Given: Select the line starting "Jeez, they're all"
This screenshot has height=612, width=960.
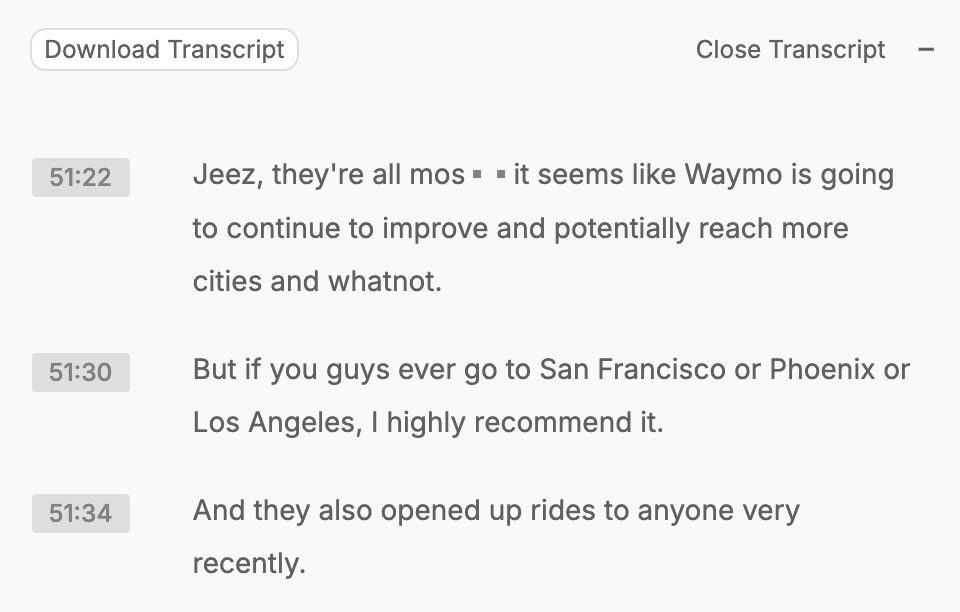Looking at the screenshot, I should [x=543, y=175].
